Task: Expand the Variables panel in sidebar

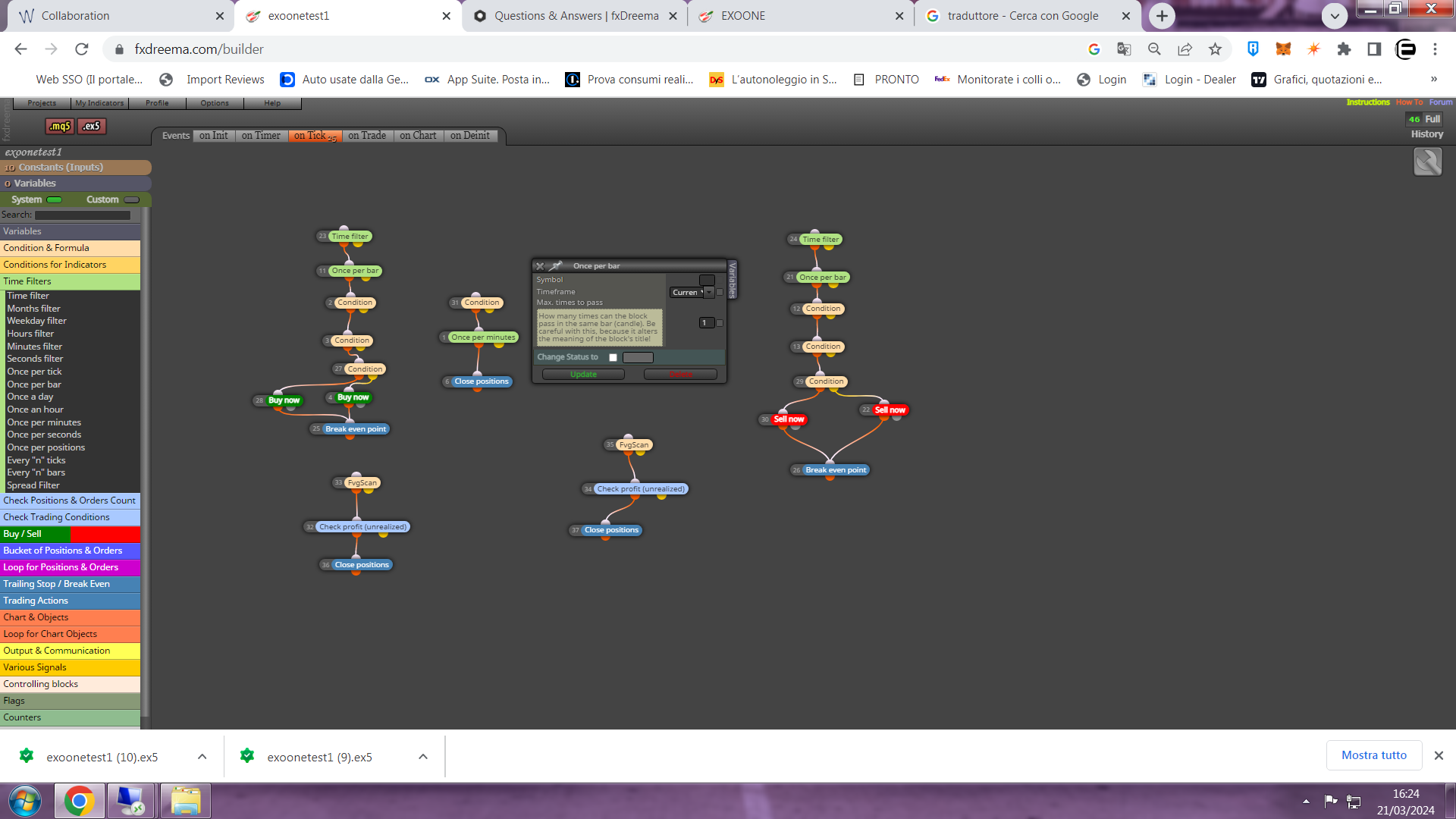Action: click(76, 184)
